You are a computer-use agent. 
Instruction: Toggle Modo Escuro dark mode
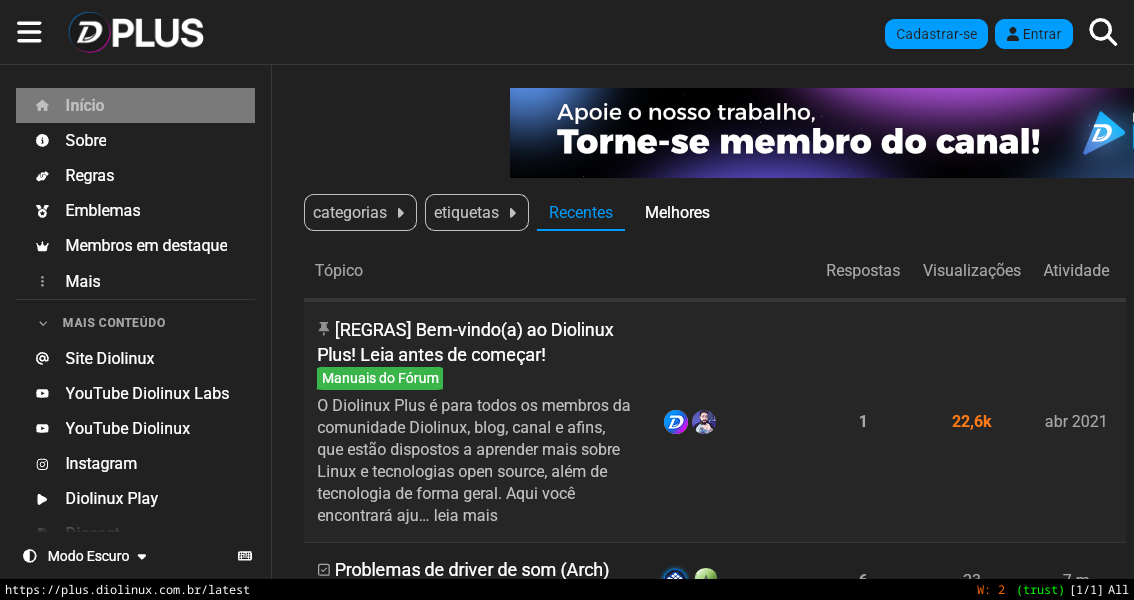(x=87, y=556)
